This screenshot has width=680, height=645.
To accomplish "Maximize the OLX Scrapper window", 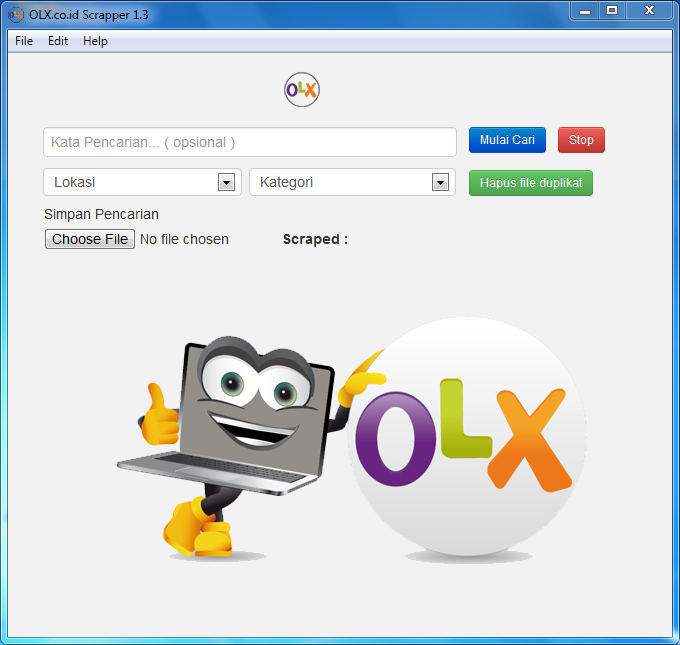I will pos(612,10).
